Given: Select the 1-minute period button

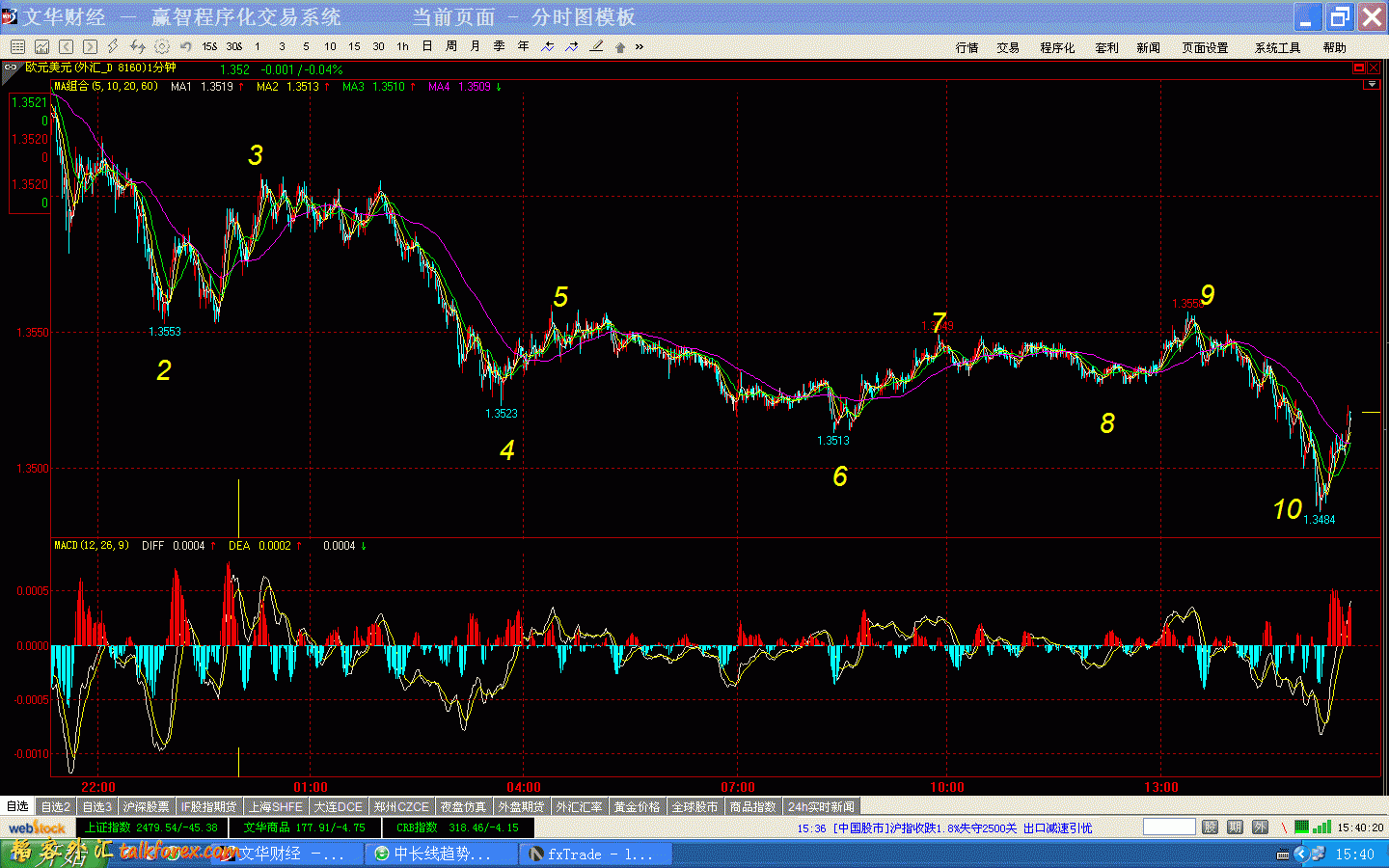Looking at the screenshot, I should point(258,46).
